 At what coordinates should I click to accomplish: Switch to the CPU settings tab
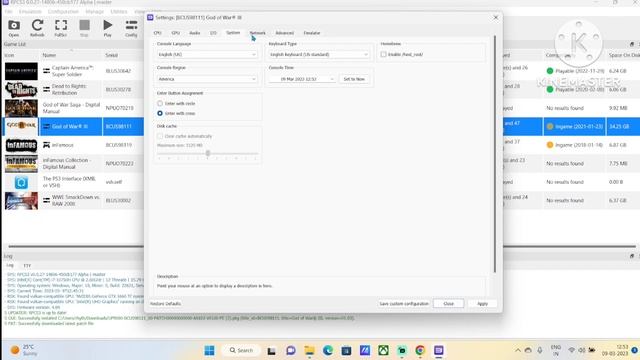pos(158,33)
